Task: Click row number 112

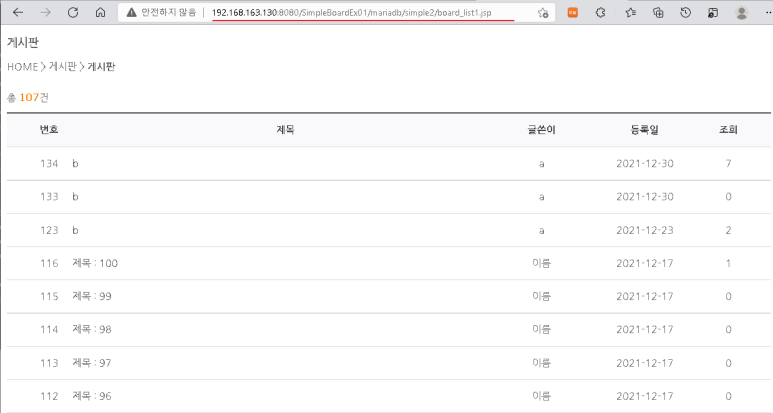Action: click(49, 396)
